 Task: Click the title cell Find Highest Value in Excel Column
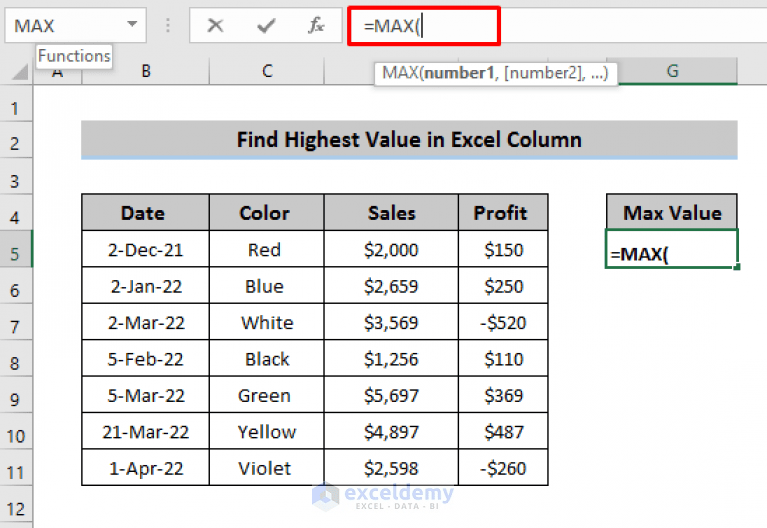(409, 140)
